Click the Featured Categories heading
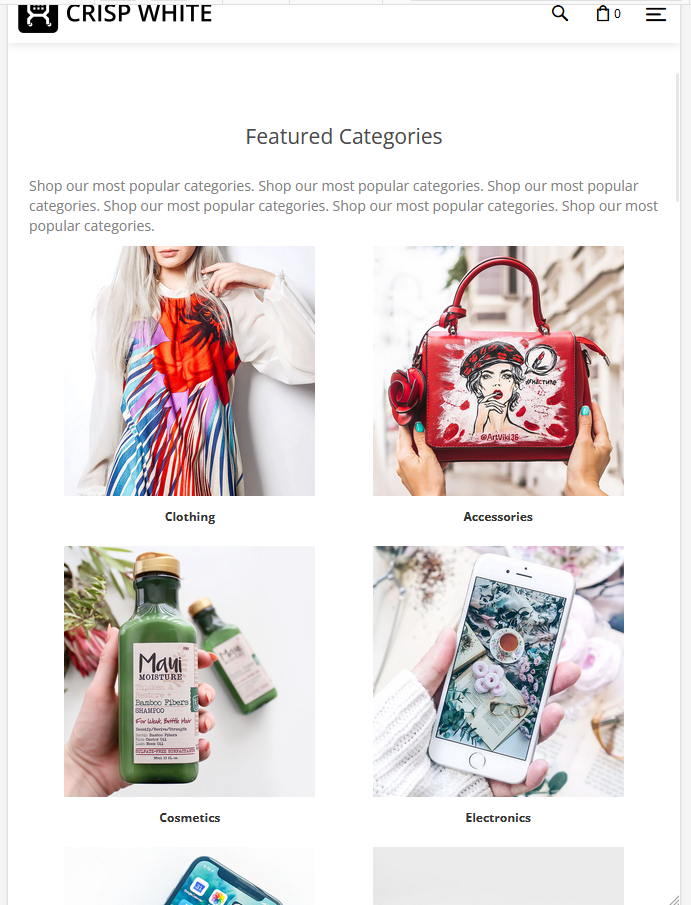The image size is (691, 905). pyautogui.click(x=344, y=137)
